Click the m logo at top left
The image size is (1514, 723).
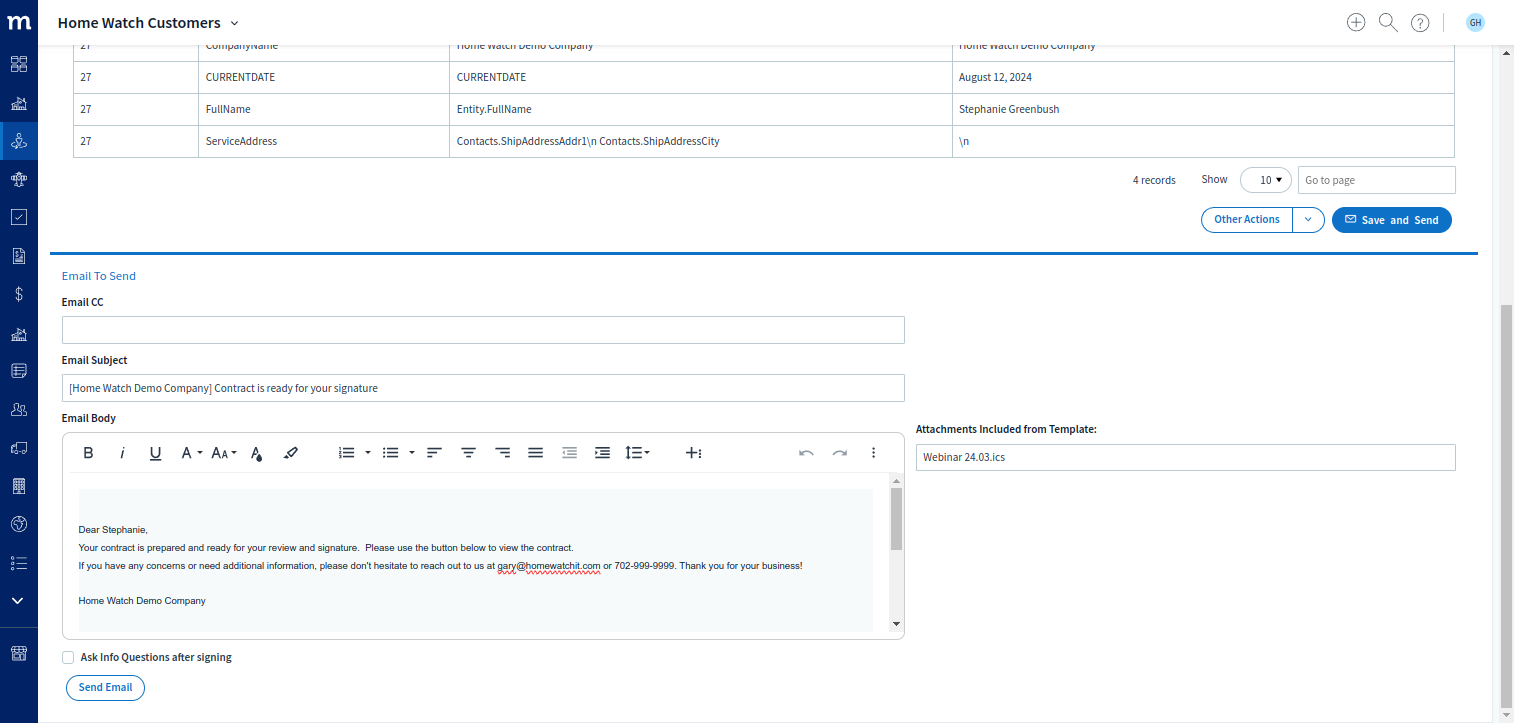coord(19,22)
